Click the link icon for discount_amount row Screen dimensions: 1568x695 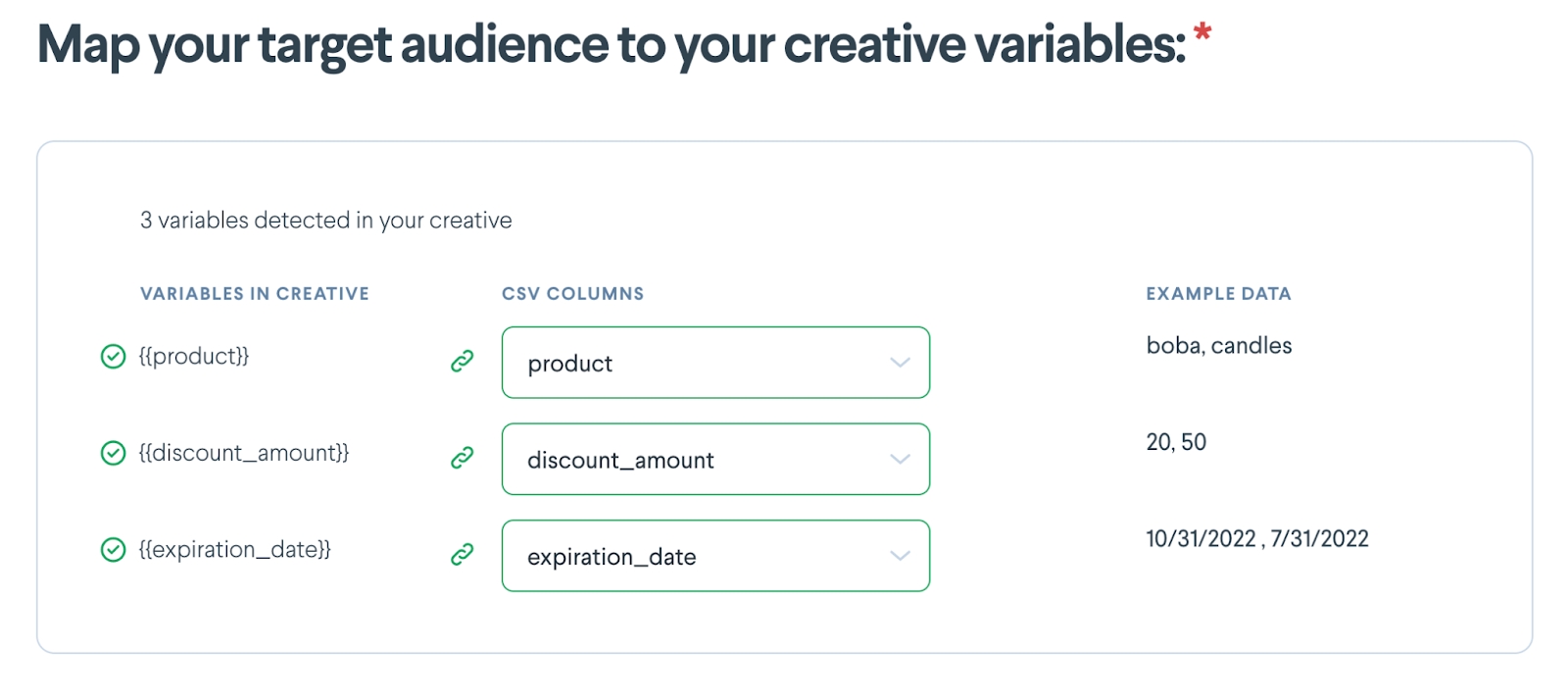pyautogui.click(x=463, y=458)
